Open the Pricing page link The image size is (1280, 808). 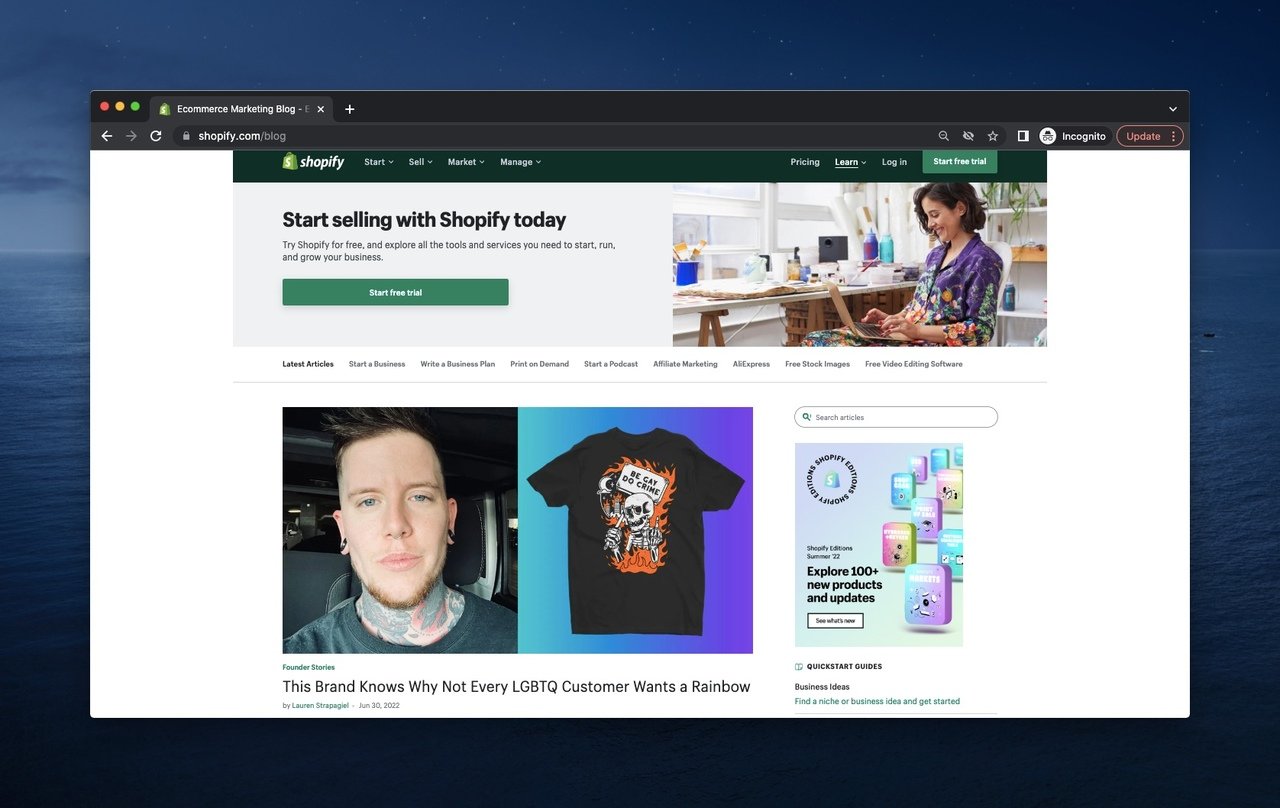click(805, 162)
